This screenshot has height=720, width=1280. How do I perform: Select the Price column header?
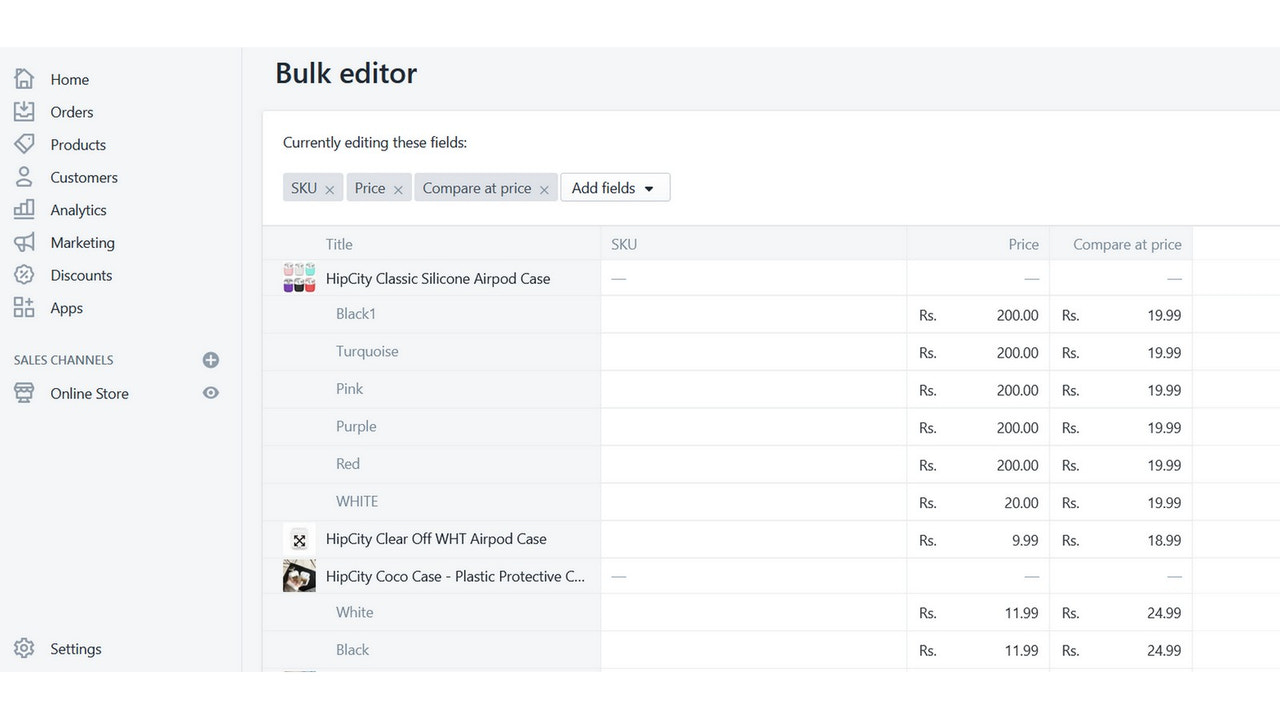point(1023,243)
